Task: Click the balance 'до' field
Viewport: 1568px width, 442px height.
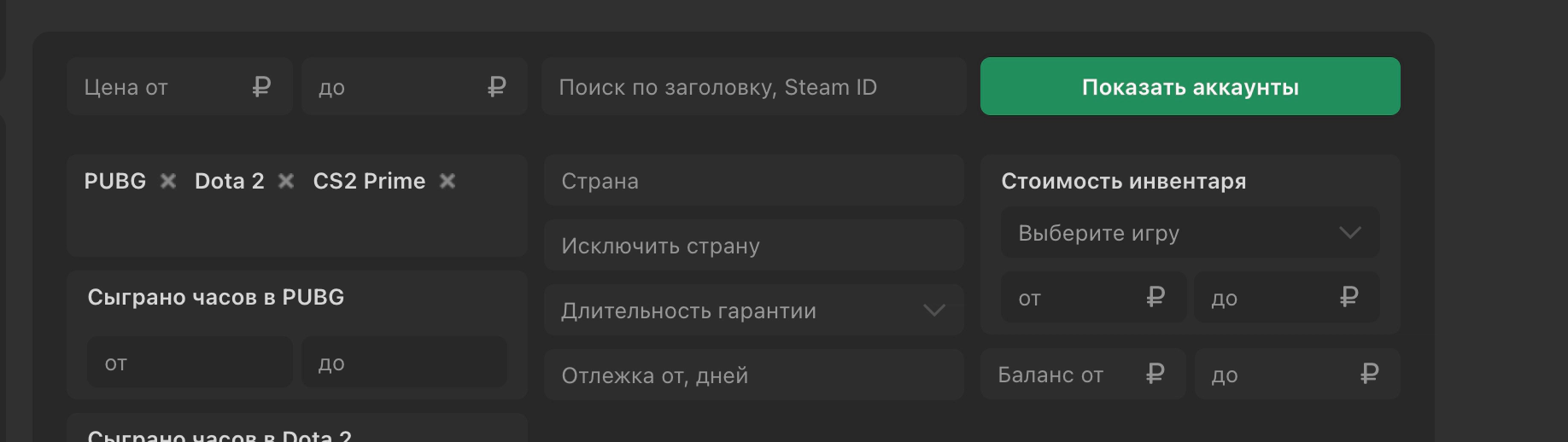Action: pyautogui.click(x=1281, y=375)
